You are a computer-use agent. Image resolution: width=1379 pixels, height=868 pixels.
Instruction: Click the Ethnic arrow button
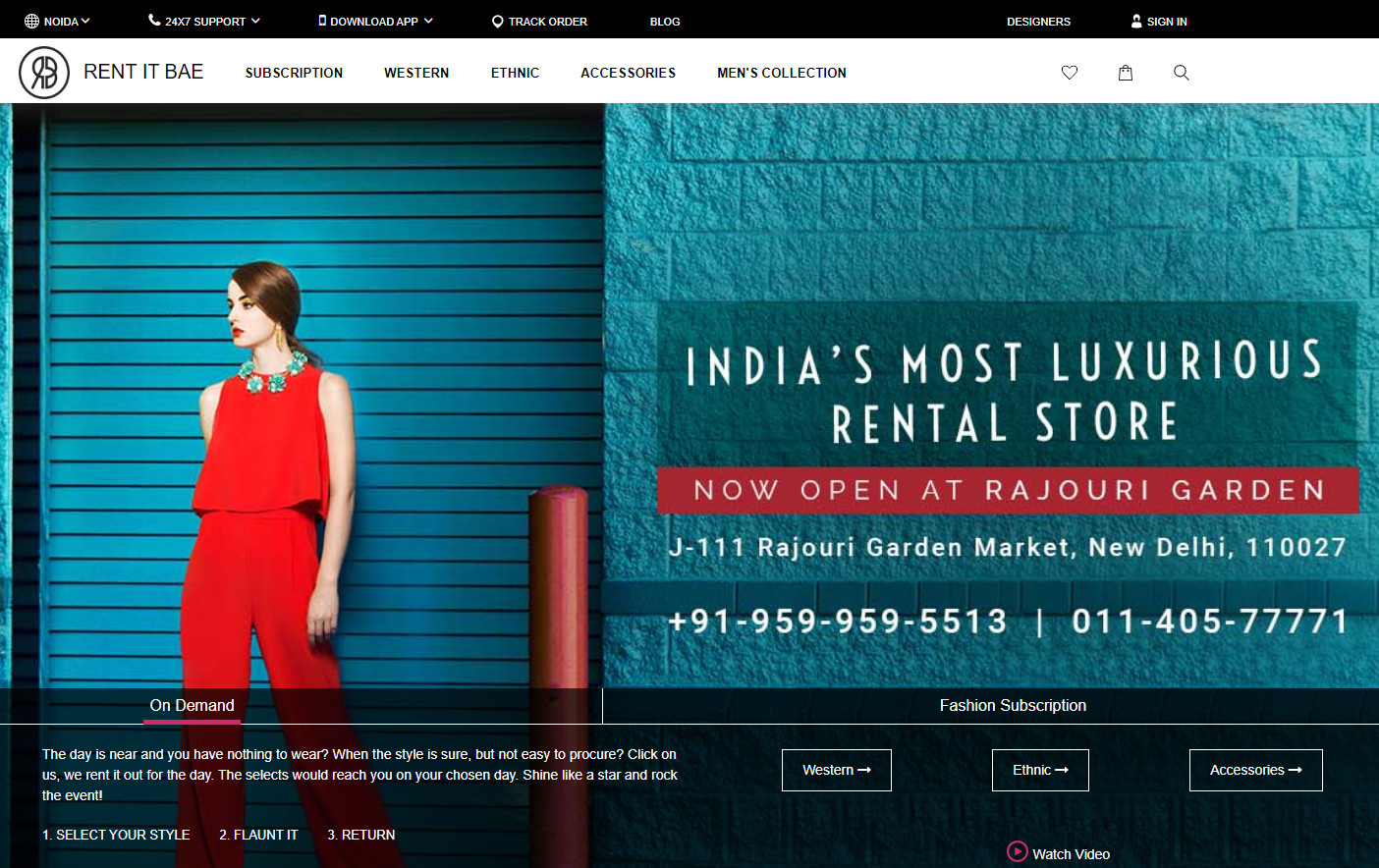click(x=1040, y=770)
